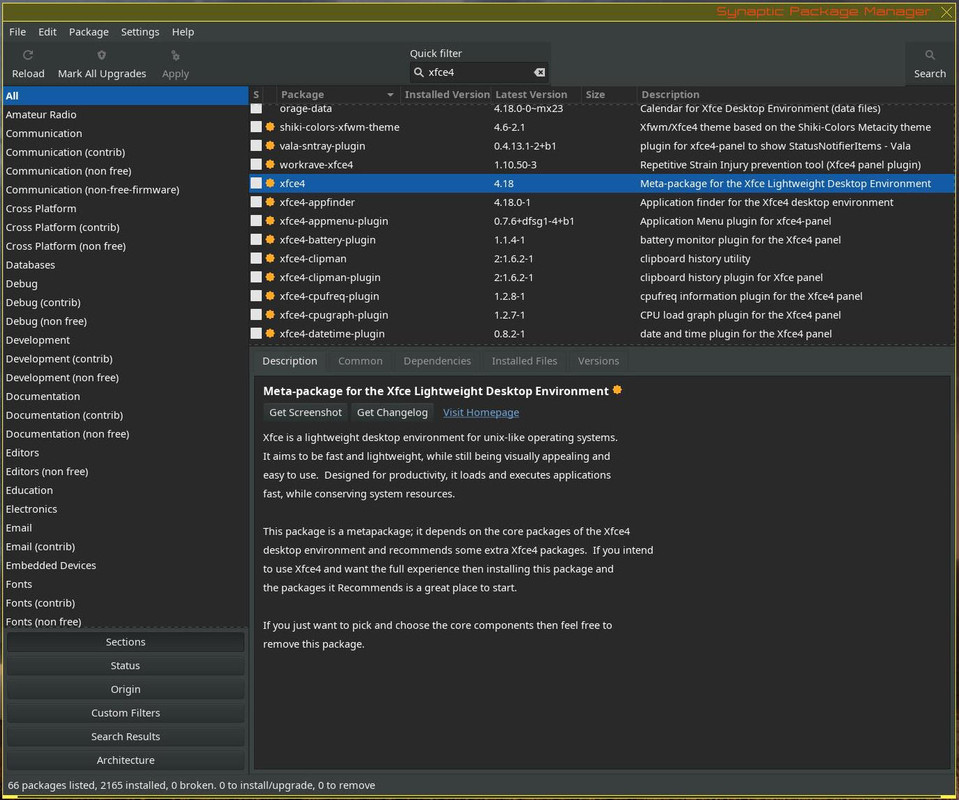Open the Edit menu
This screenshot has height=800, width=959.
click(47, 32)
